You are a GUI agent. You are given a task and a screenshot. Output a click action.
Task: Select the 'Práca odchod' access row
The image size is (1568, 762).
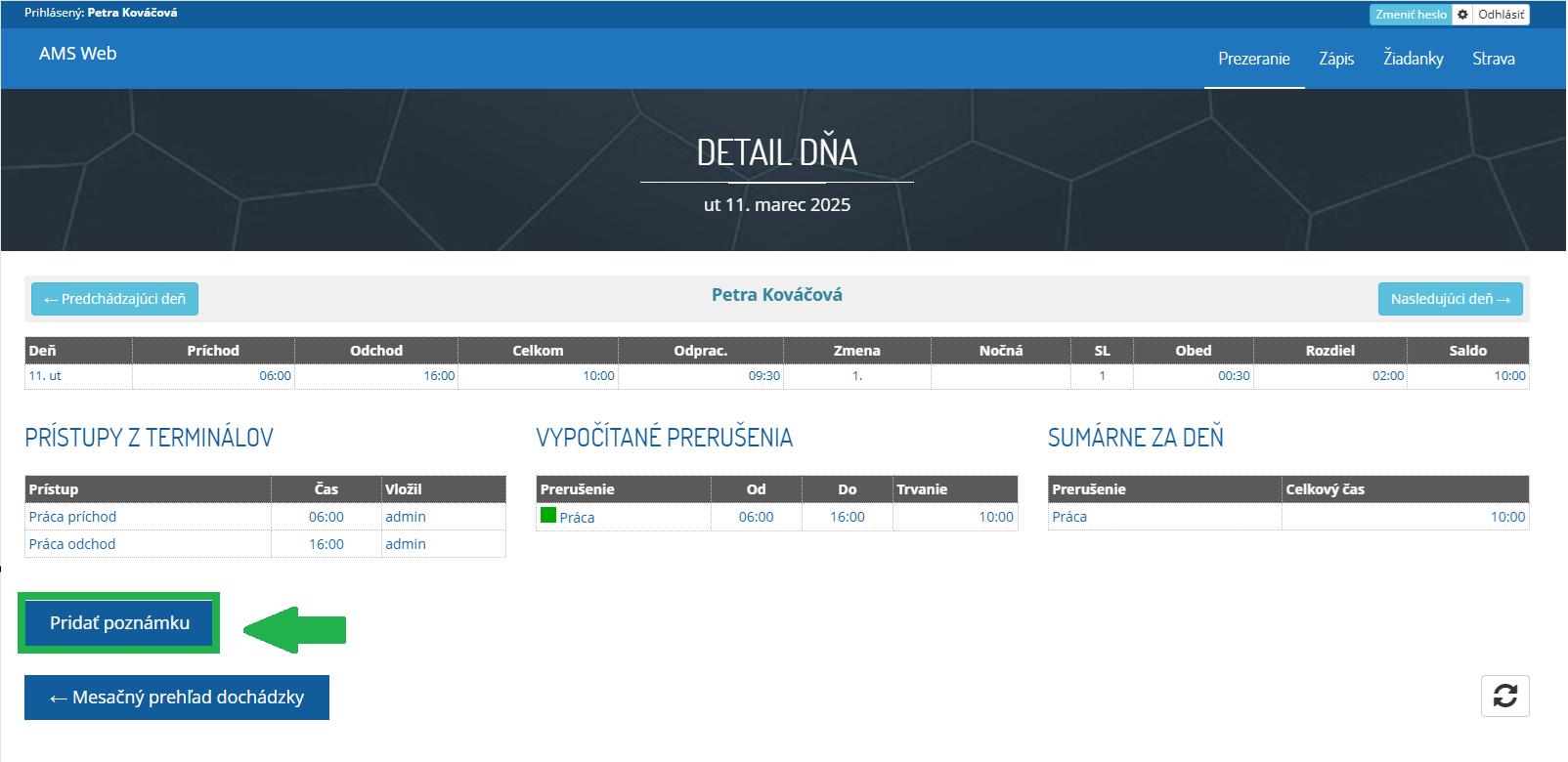click(x=265, y=544)
